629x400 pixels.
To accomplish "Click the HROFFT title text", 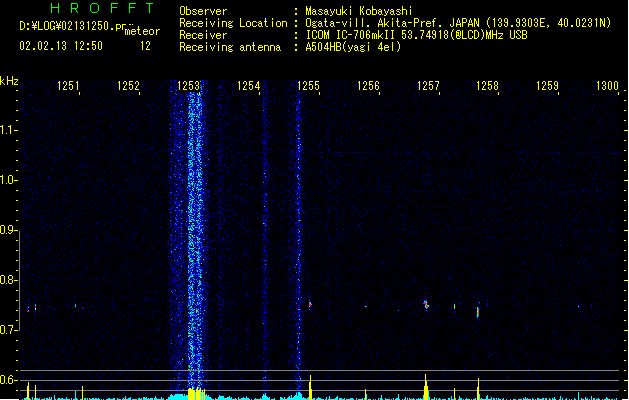I will (x=102, y=8).
